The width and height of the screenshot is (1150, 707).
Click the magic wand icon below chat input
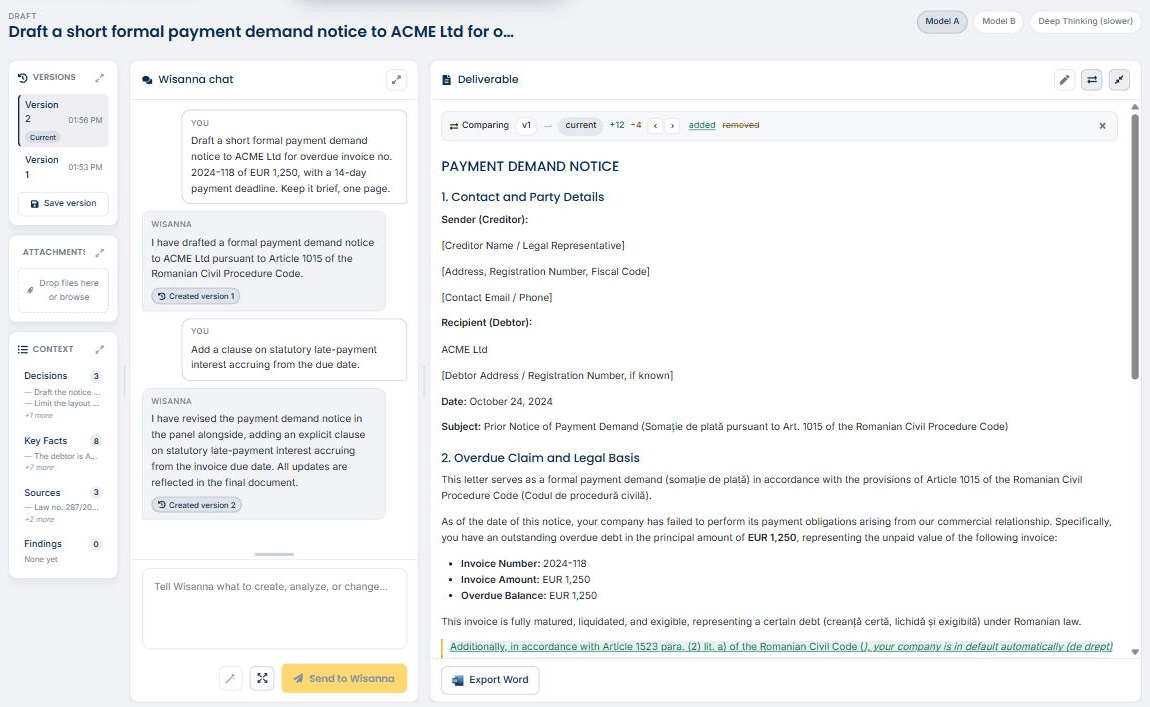[230, 678]
